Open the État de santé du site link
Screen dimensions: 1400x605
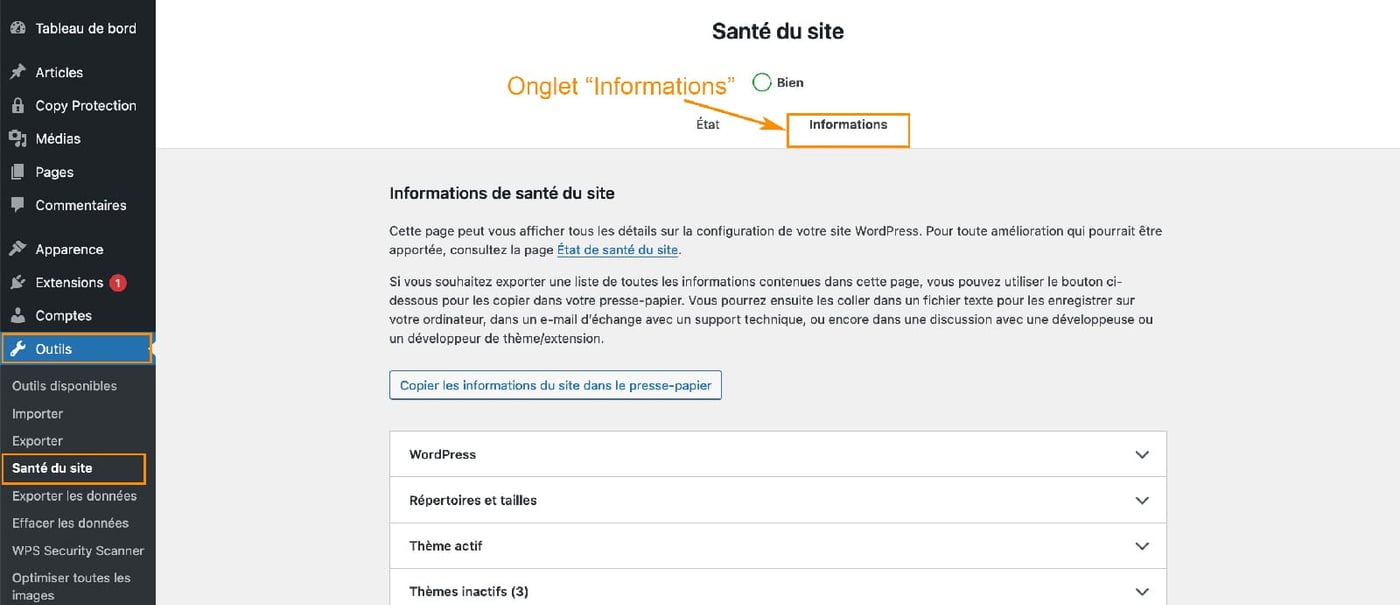(617, 249)
